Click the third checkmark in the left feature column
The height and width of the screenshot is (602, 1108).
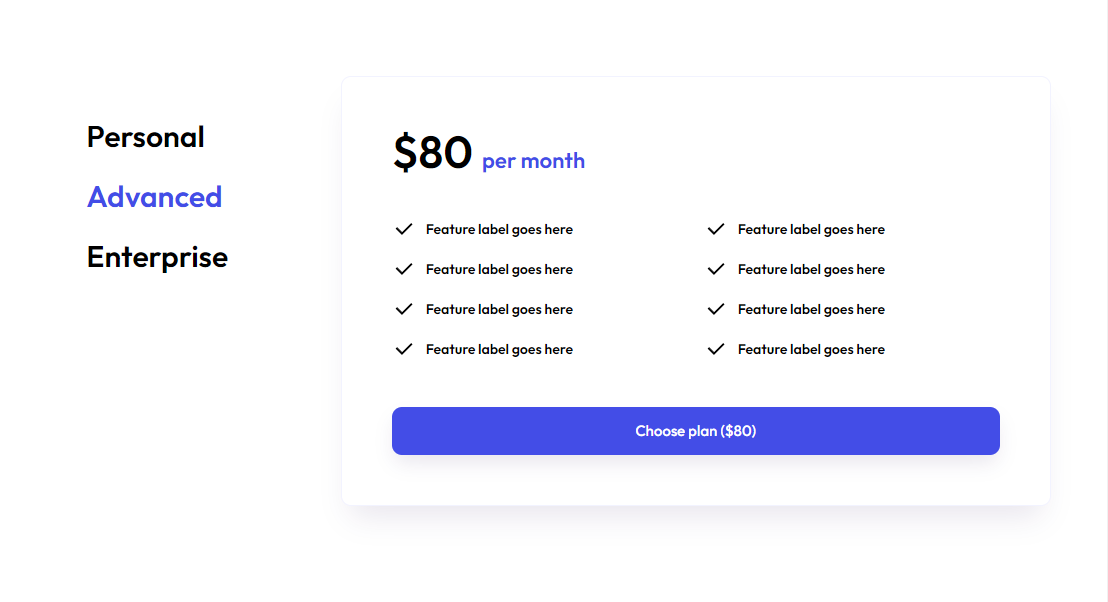click(404, 309)
